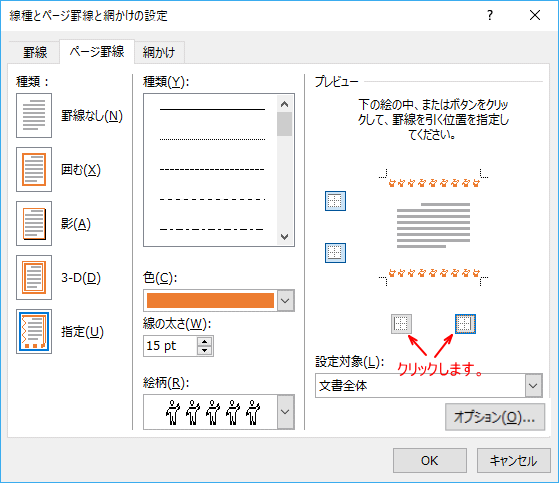Toggle the right border button below preview
The image size is (559, 483).
tap(465, 324)
